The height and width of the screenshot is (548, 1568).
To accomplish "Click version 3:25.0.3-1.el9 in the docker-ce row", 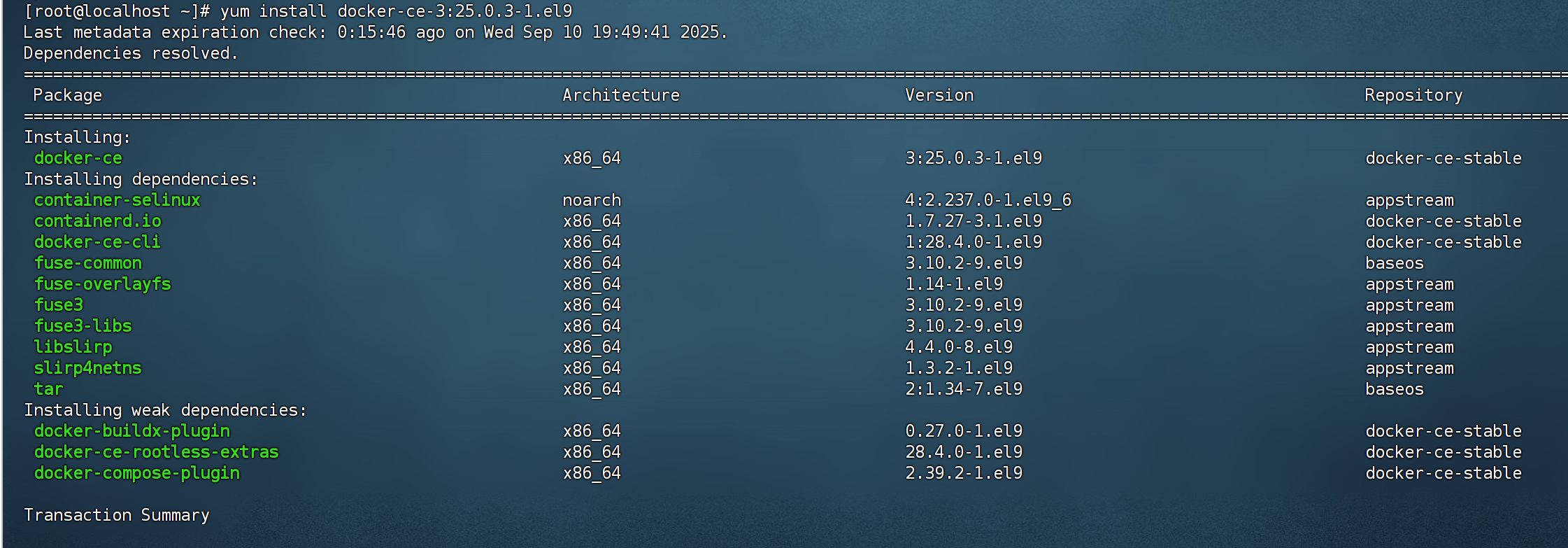I will point(974,158).
